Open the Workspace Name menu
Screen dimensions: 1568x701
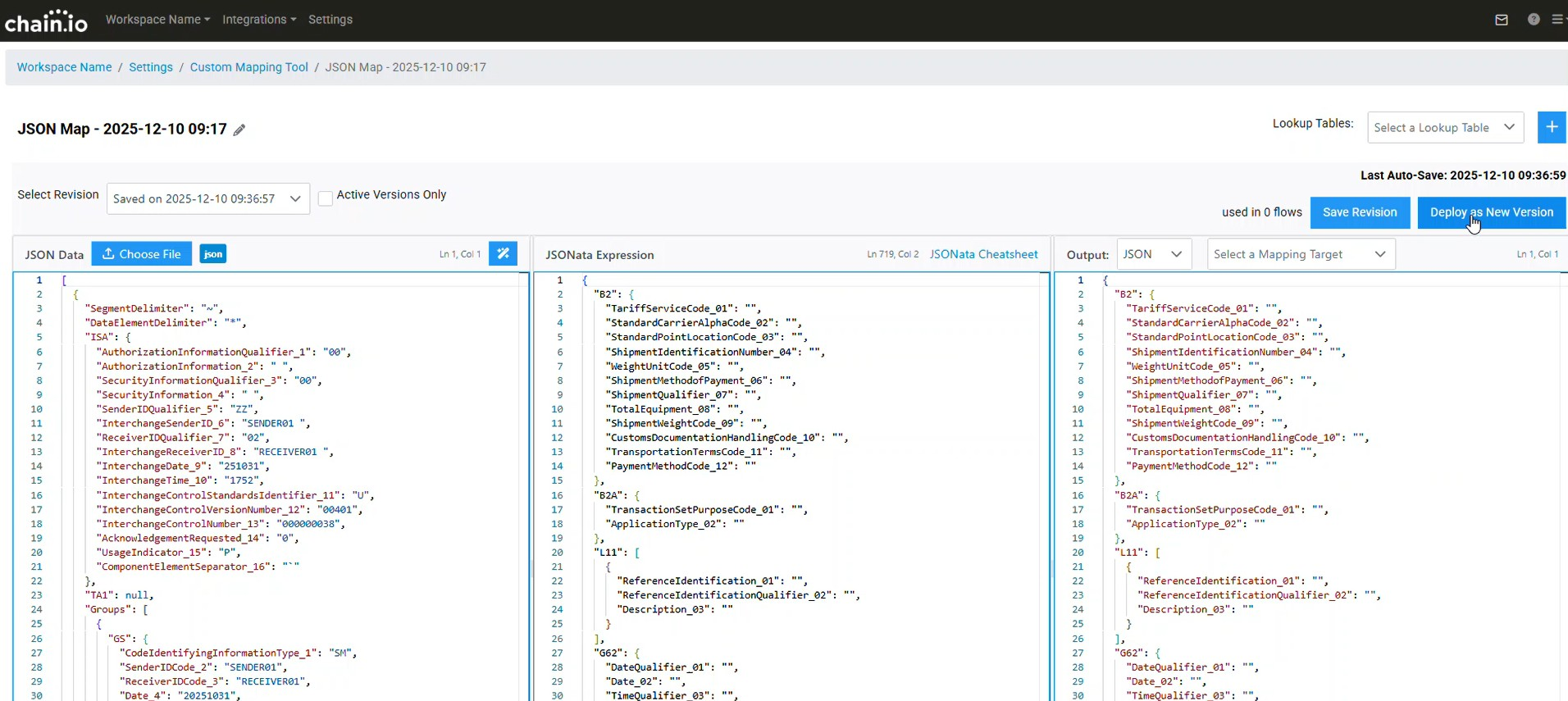[x=157, y=20]
